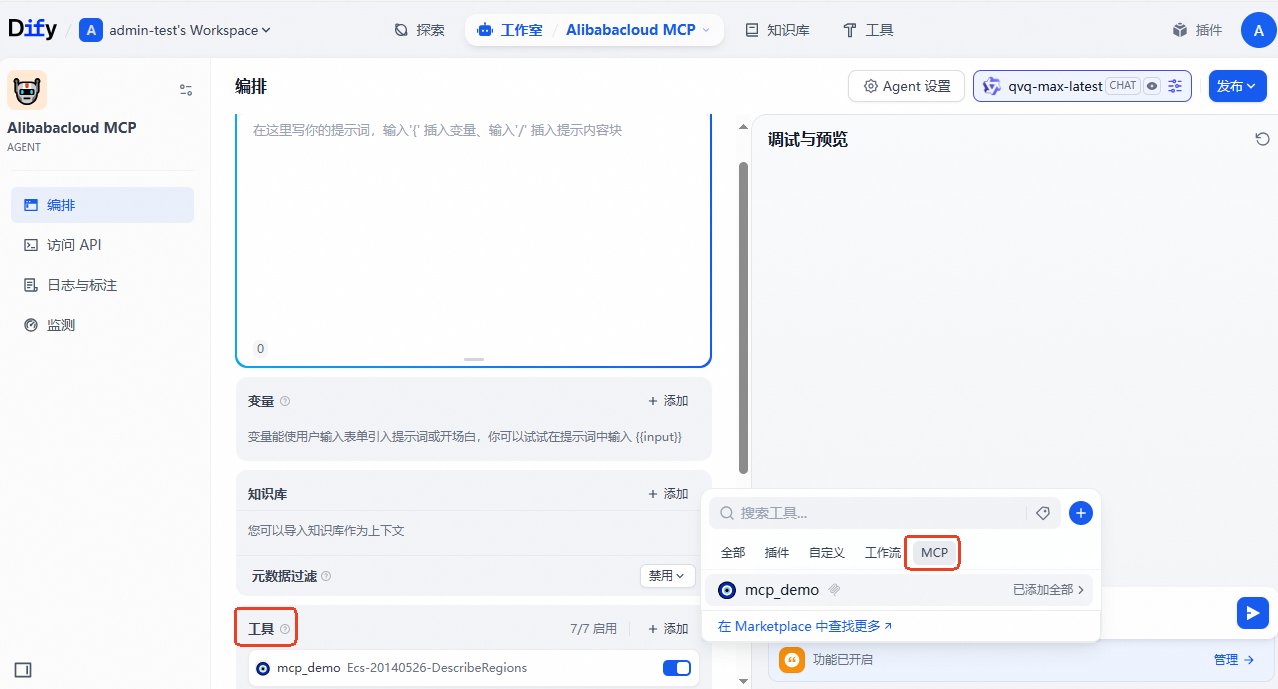This screenshot has height=689, width=1278.
Task: Click the mcp_demo icon in picker
Action: click(727, 590)
